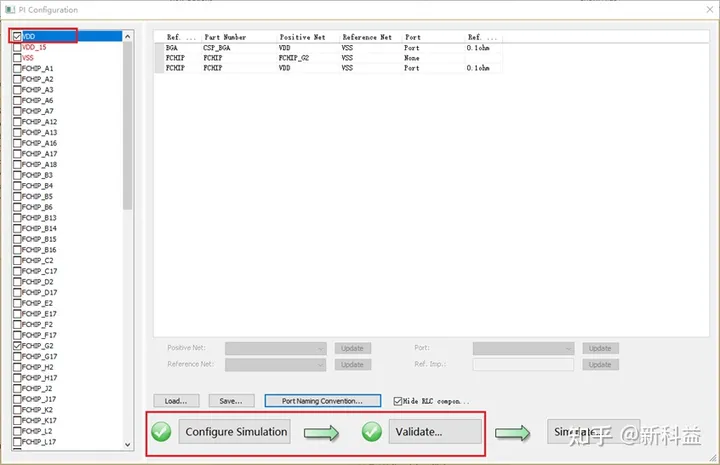The height and width of the screenshot is (465, 720).
Task: Uncheck the VDD net checkbox
Action: click(x=17, y=36)
